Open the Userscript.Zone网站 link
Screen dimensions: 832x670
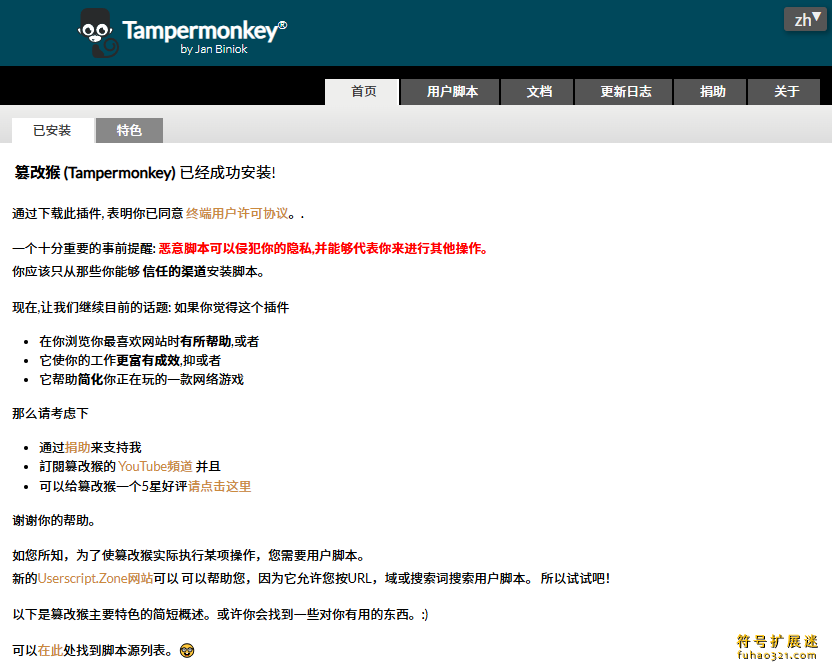coord(96,578)
